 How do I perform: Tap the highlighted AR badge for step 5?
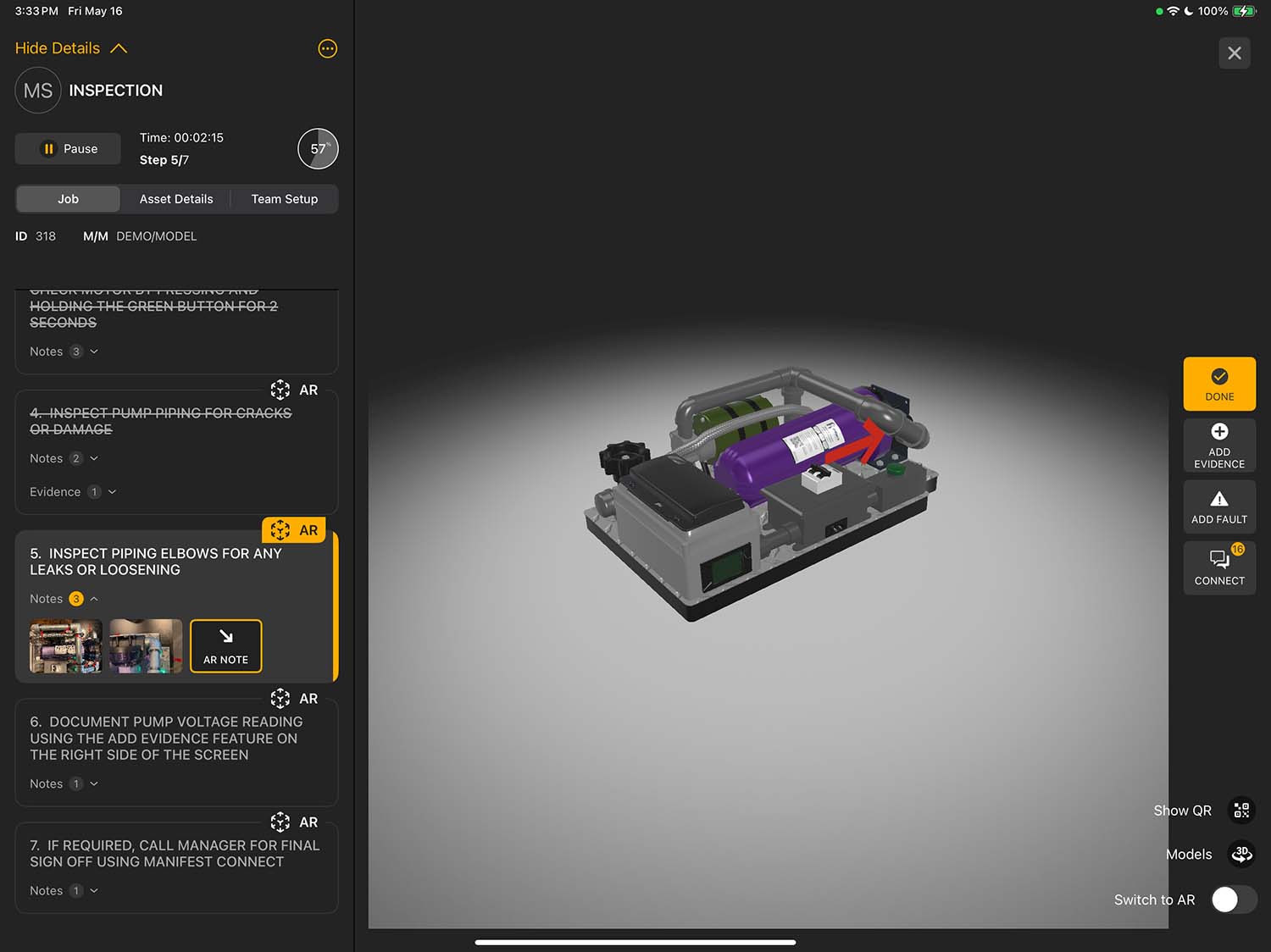pos(294,530)
